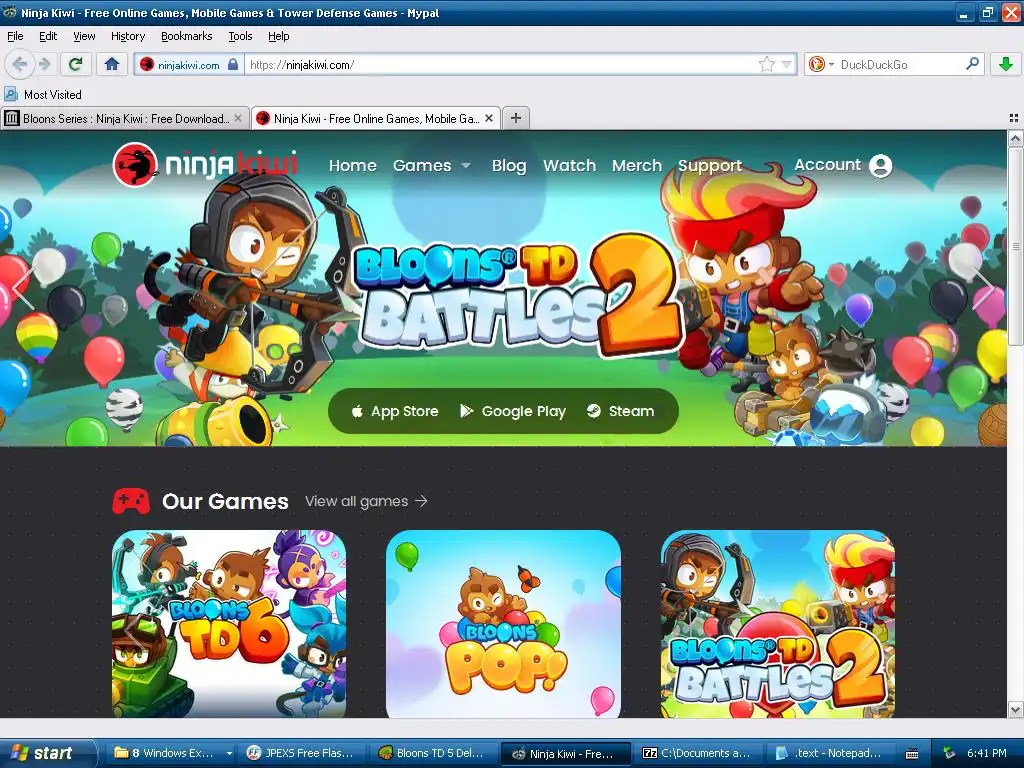Viewport: 1024px width, 768px height.
Task: Reload the page with the refresh icon
Action: pyautogui.click(x=76, y=64)
